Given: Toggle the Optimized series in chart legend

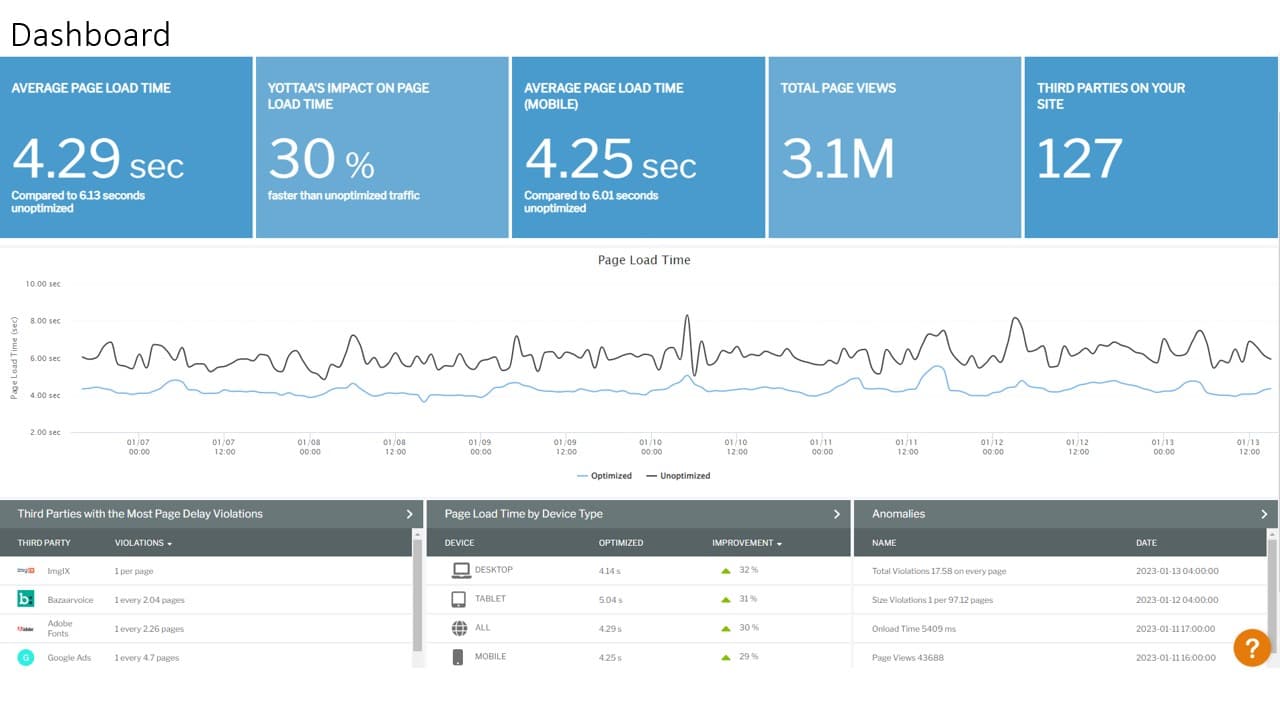Looking at the screenshot, I should point(605,476).
